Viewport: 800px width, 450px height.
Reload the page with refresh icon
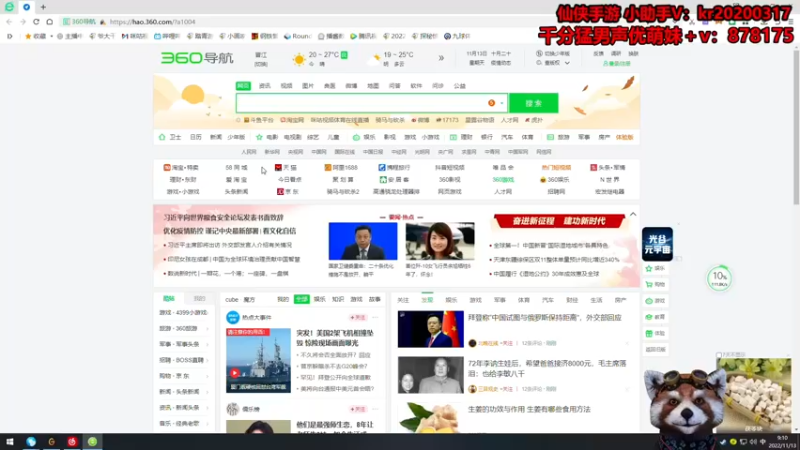[36, 22]
